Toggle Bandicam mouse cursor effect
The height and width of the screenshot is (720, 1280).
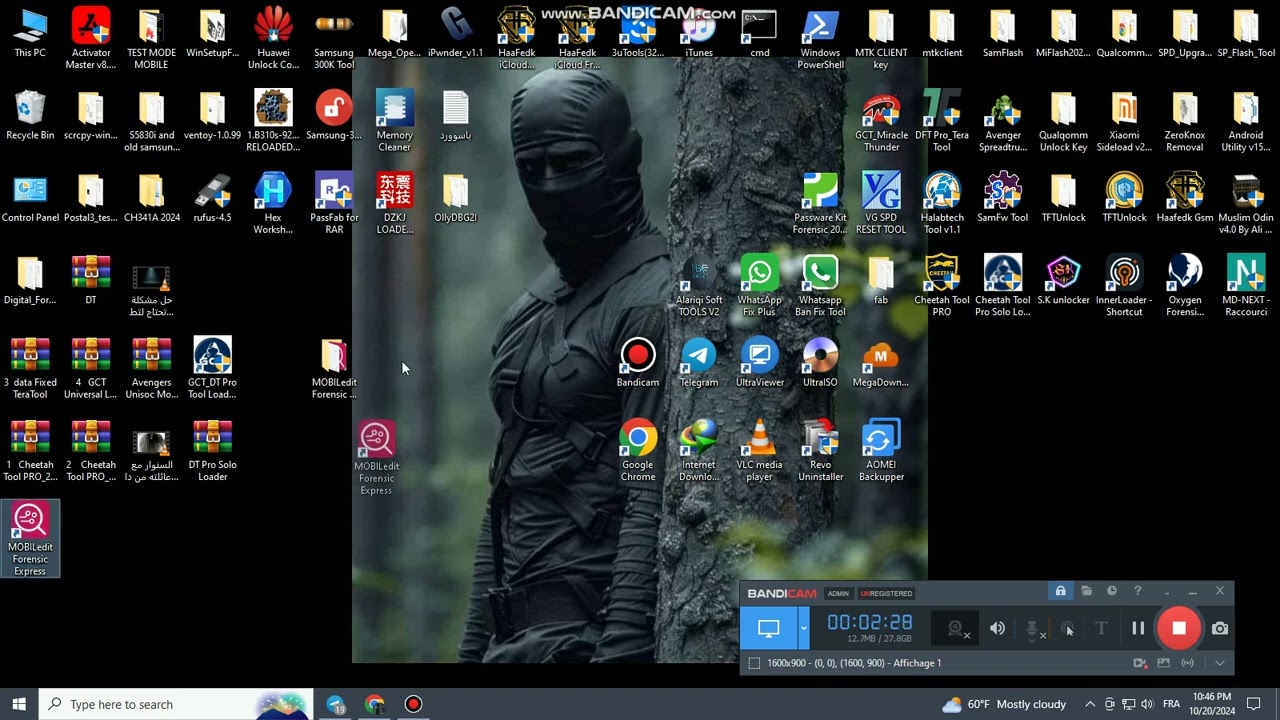click(x=1068, y=629)
